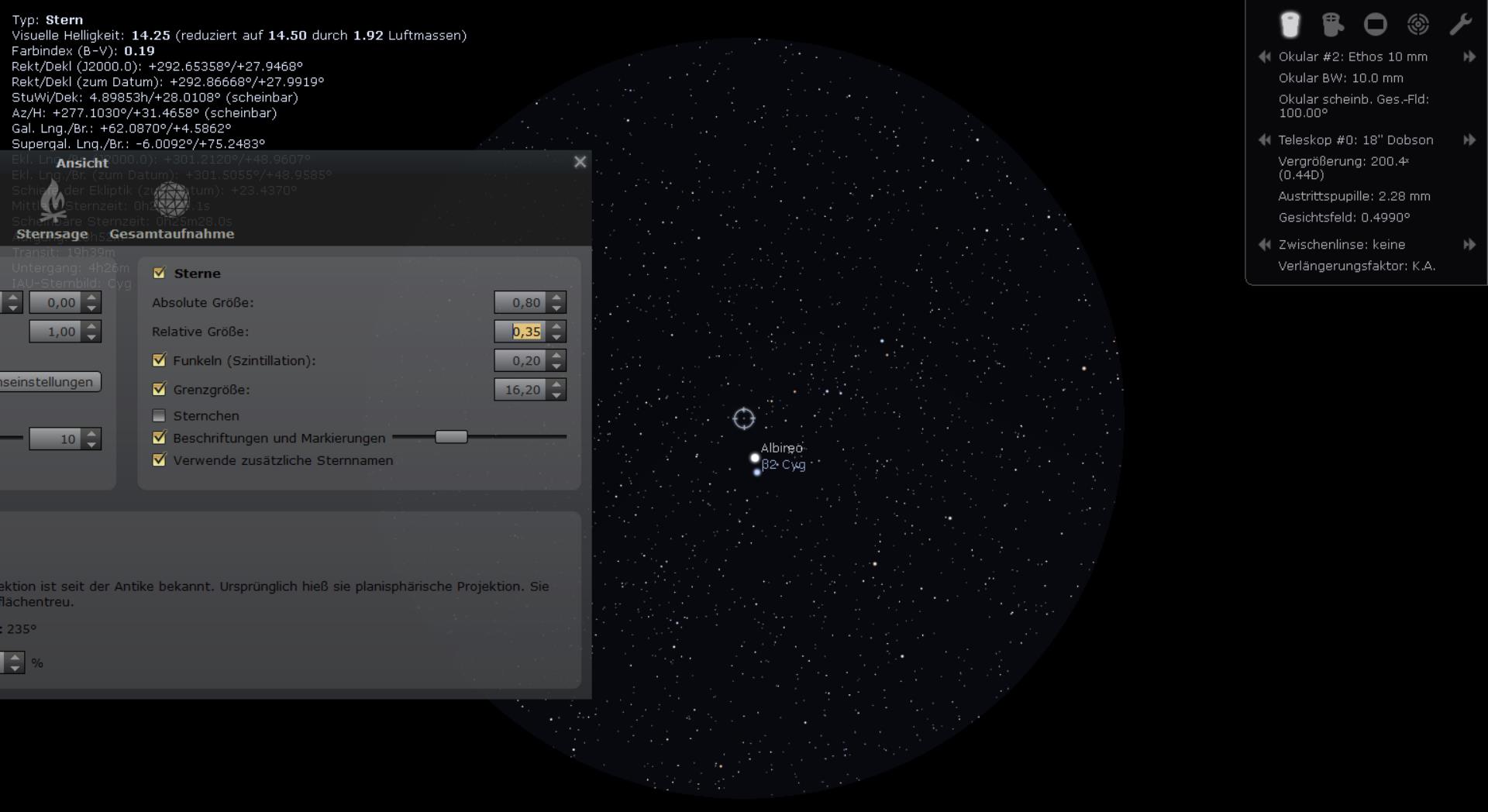Image resolution: width=1488 pixels, height=812 pixels.
Task: Toggle Beschriftungen und Markierungen checkbox
Action: click(x=160, y=438)
